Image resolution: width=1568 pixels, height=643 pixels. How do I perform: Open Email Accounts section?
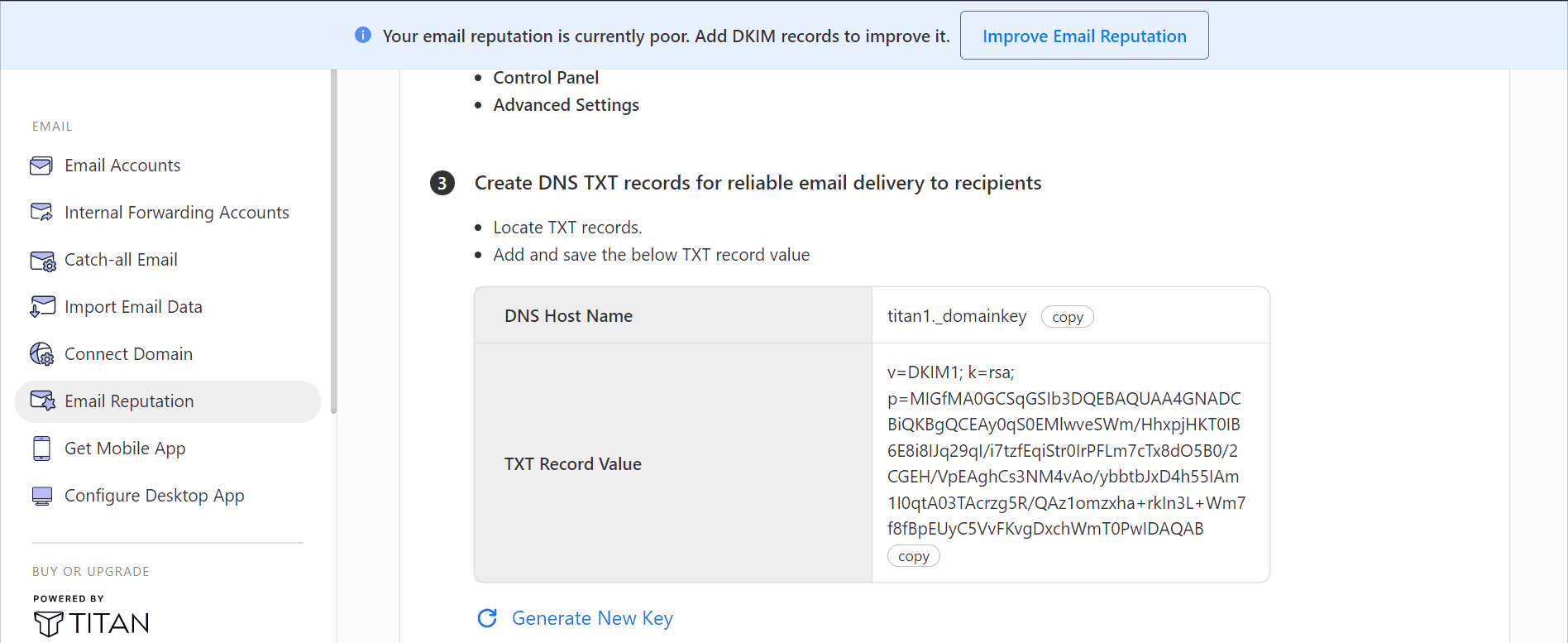point(168,166)
